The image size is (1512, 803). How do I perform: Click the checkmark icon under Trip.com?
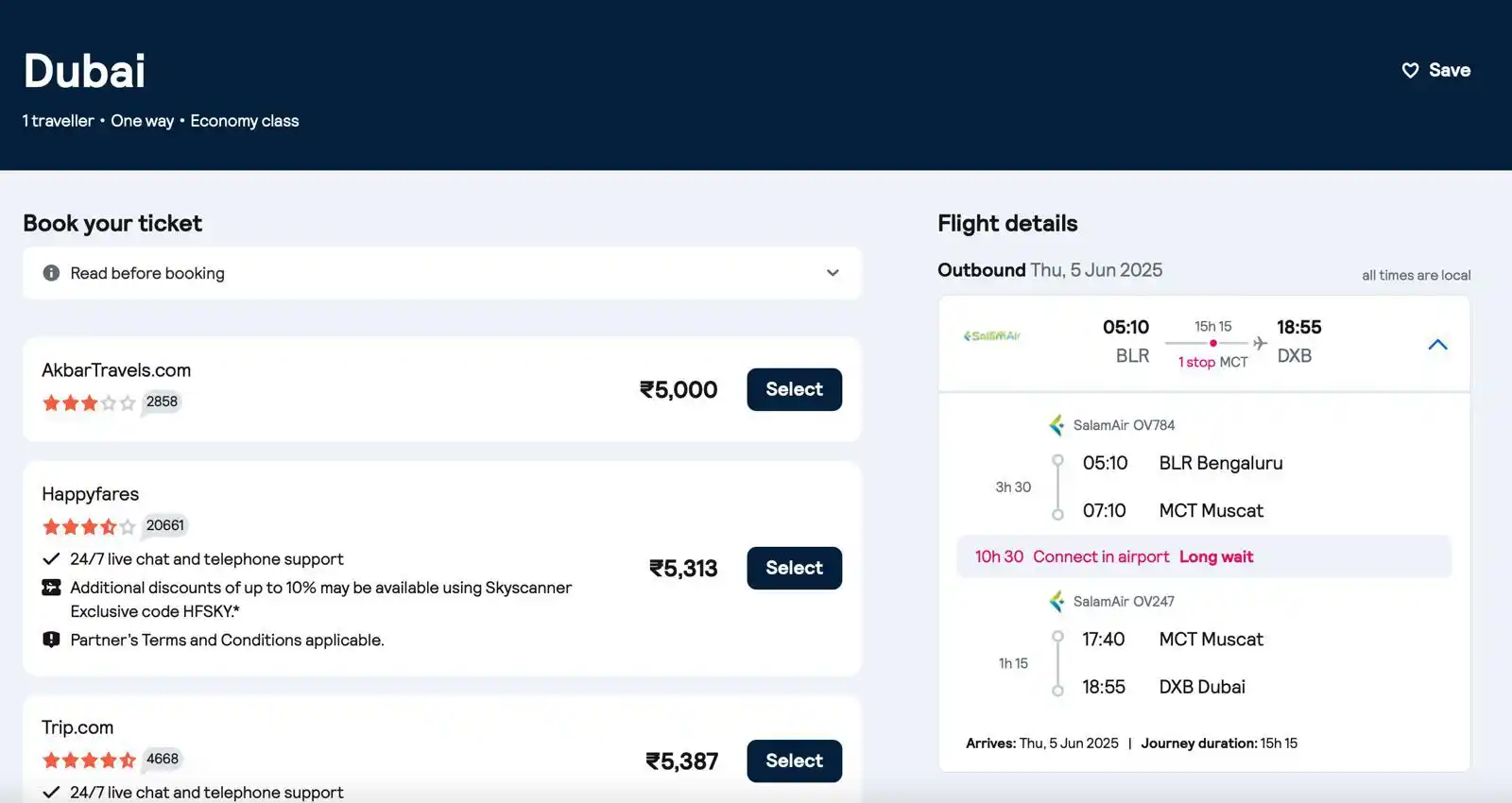tap(51, 793)
